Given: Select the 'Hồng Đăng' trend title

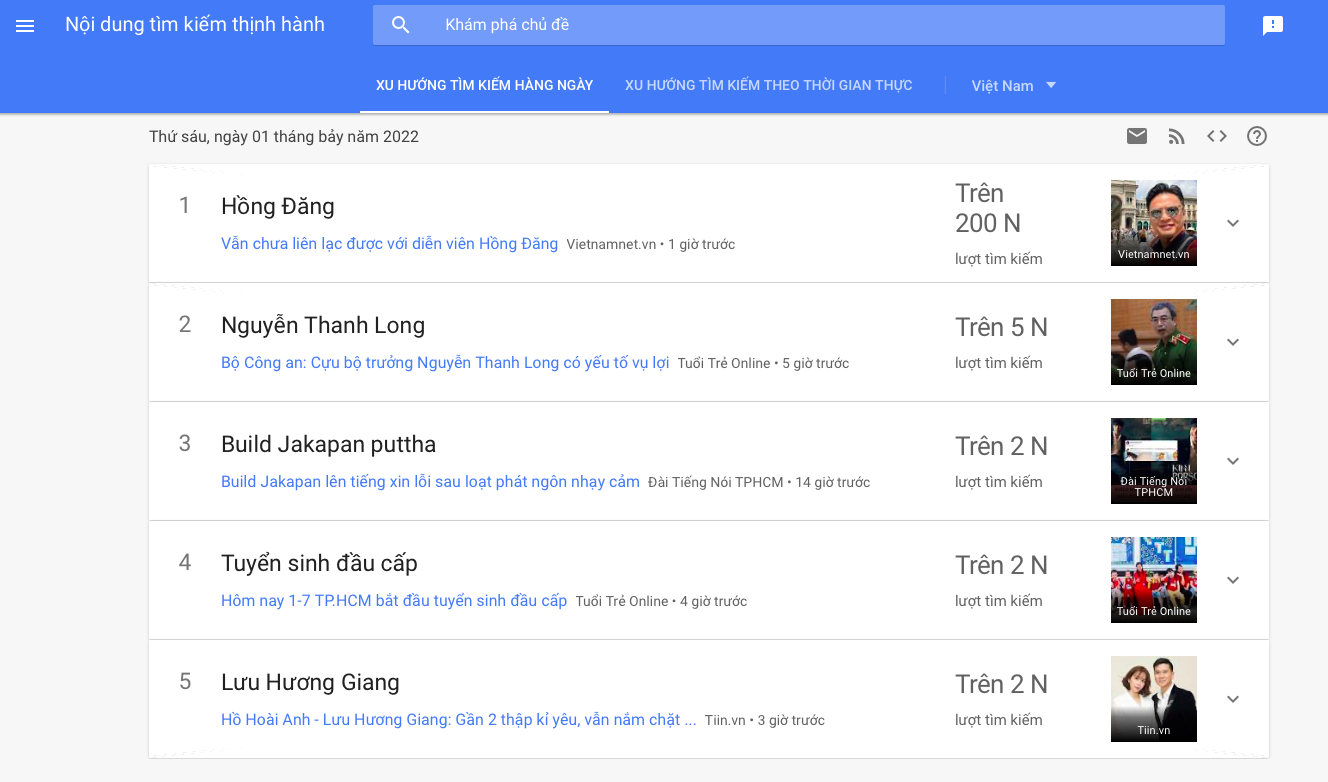Looking at the screenshot, I should click(278, 206).
